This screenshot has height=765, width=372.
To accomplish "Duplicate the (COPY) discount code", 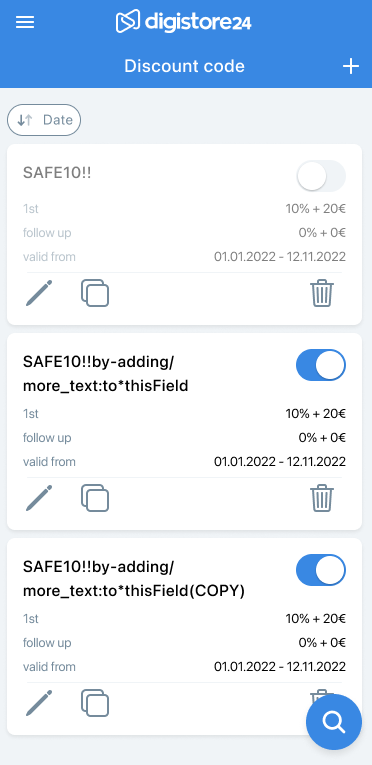I will point(95,703).
